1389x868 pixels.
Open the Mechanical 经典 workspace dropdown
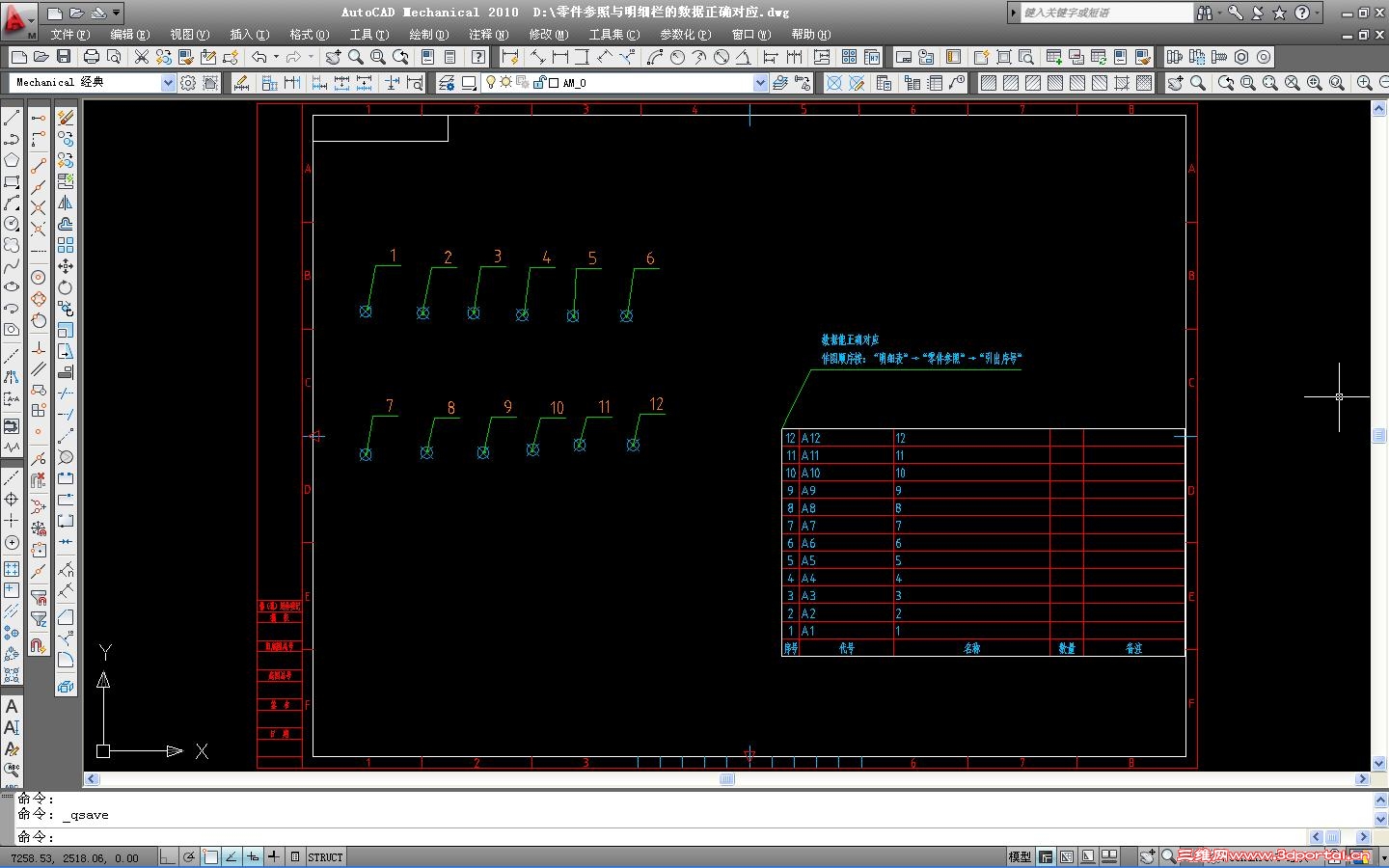pos(169,83)
